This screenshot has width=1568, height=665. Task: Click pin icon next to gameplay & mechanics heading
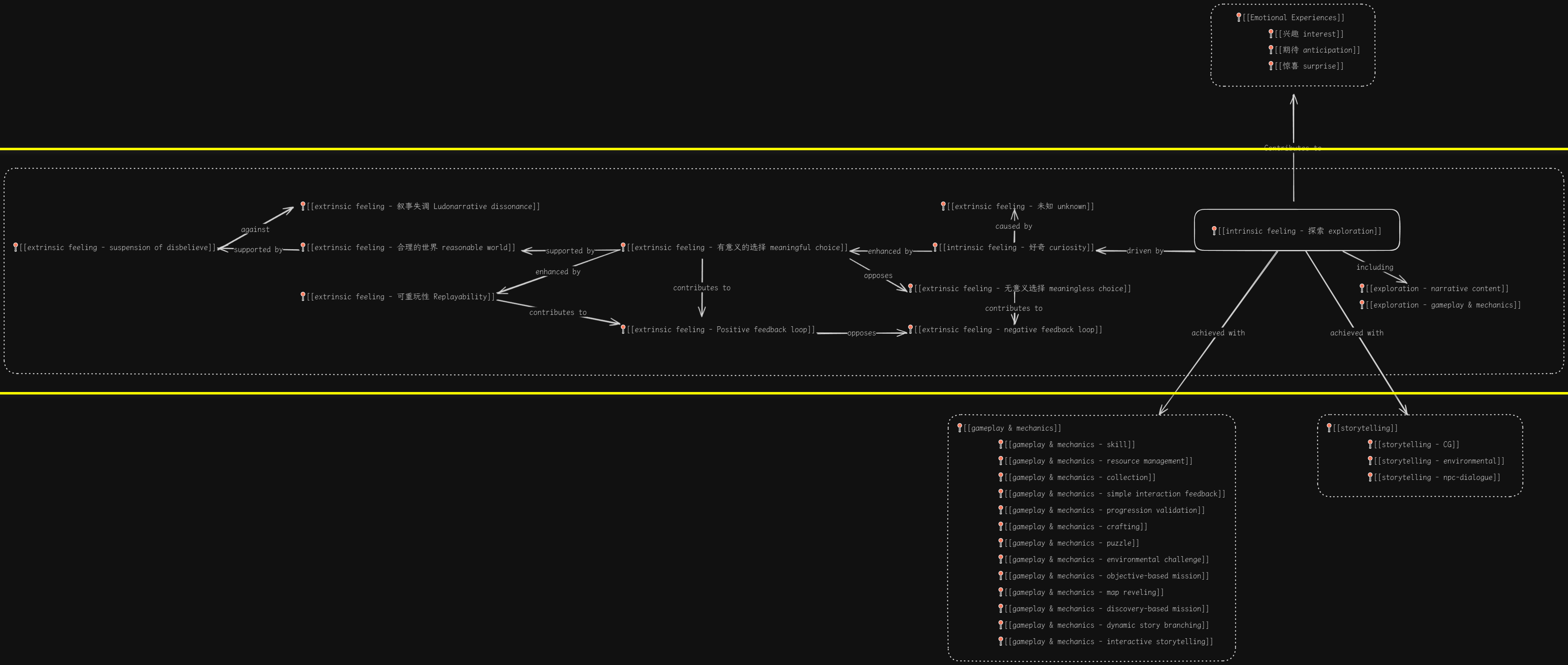tap(960, 427)
